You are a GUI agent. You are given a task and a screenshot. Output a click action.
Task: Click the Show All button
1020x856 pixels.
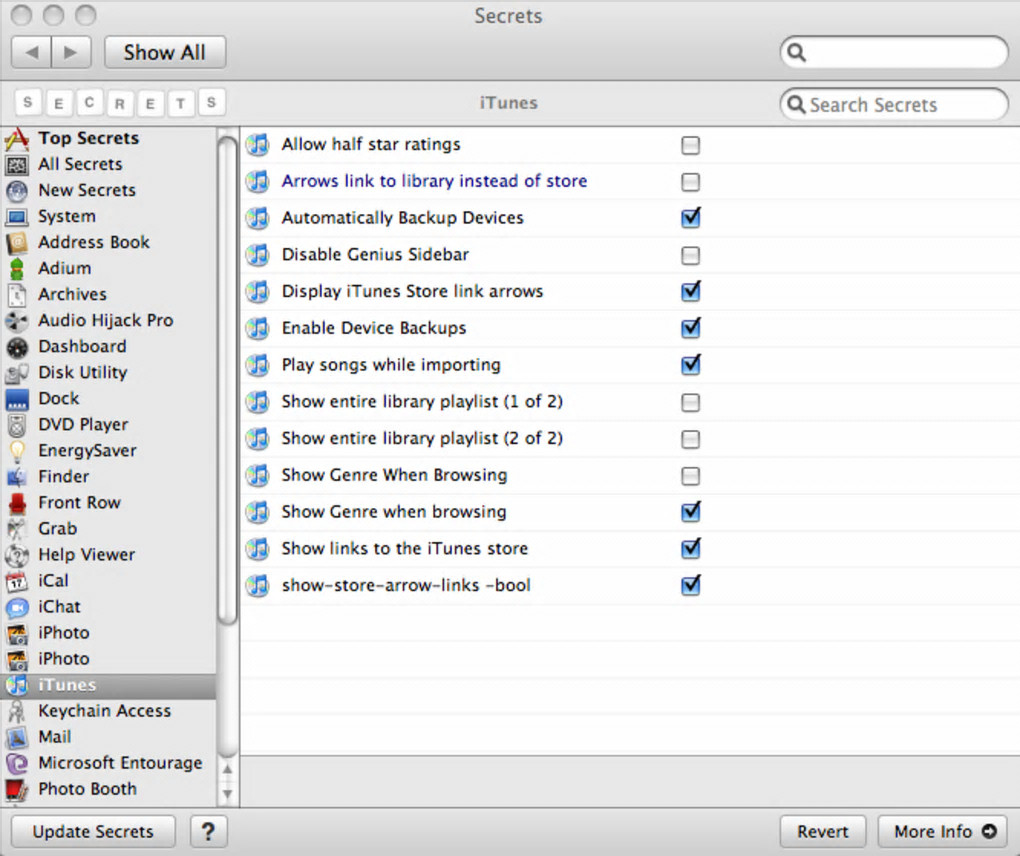click(x=165, y=52)
